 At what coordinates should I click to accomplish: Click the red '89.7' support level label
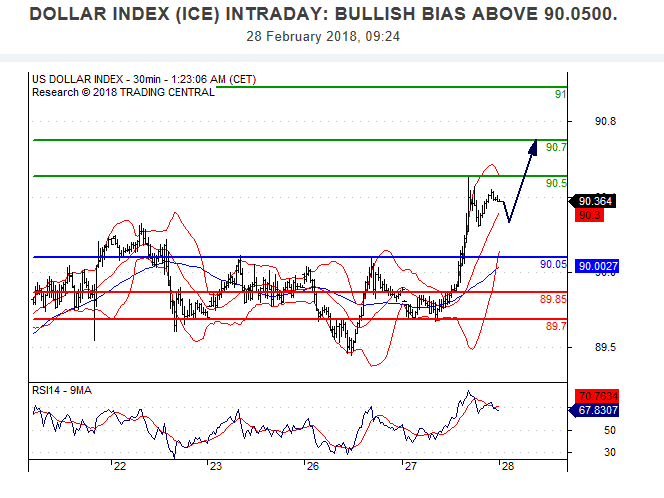[x=556, y=326]
